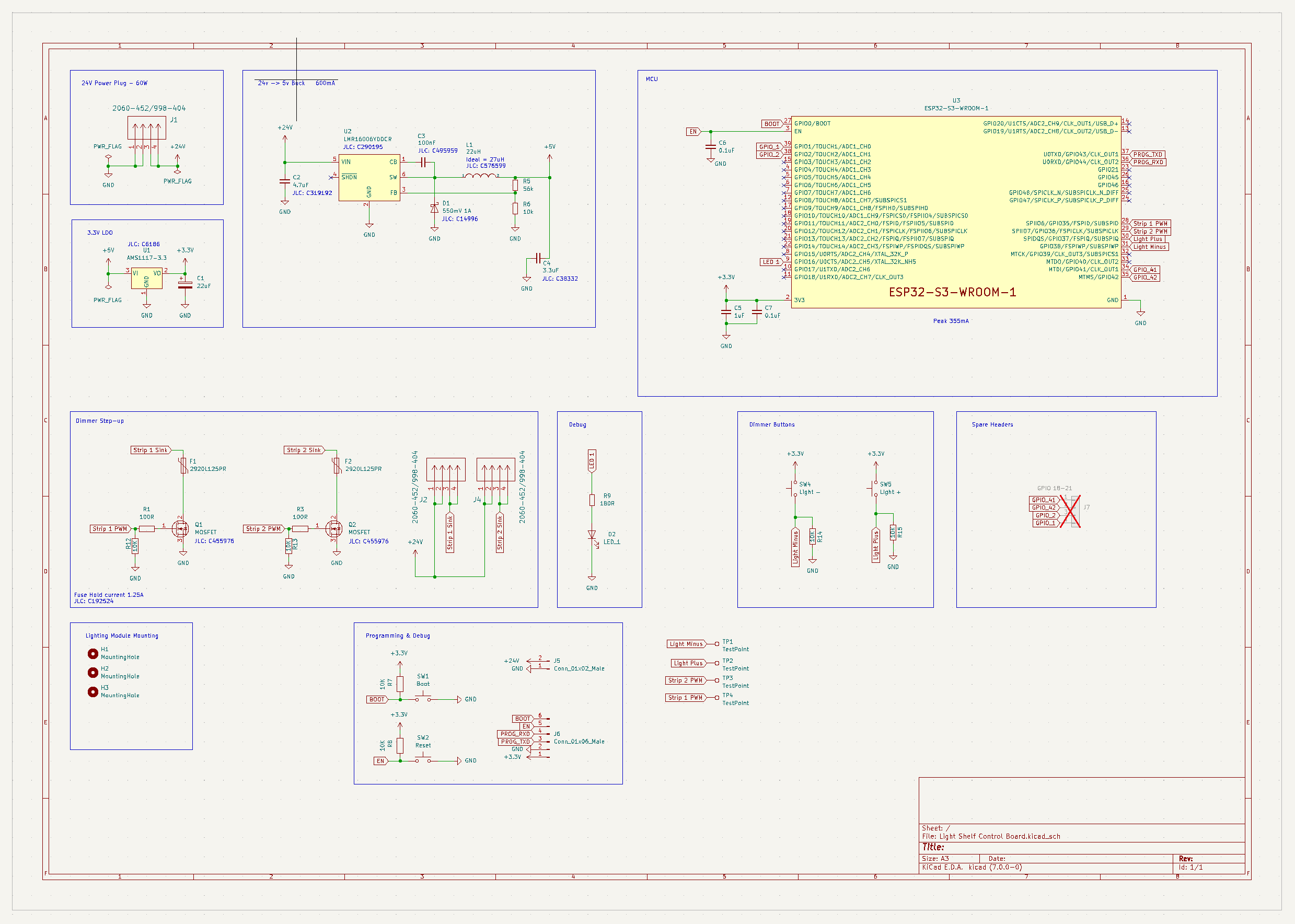Click the 'Dimmer Step-up' section label
The width and height of the screenshot is (1295, 924).
click(x=100, y=421)
